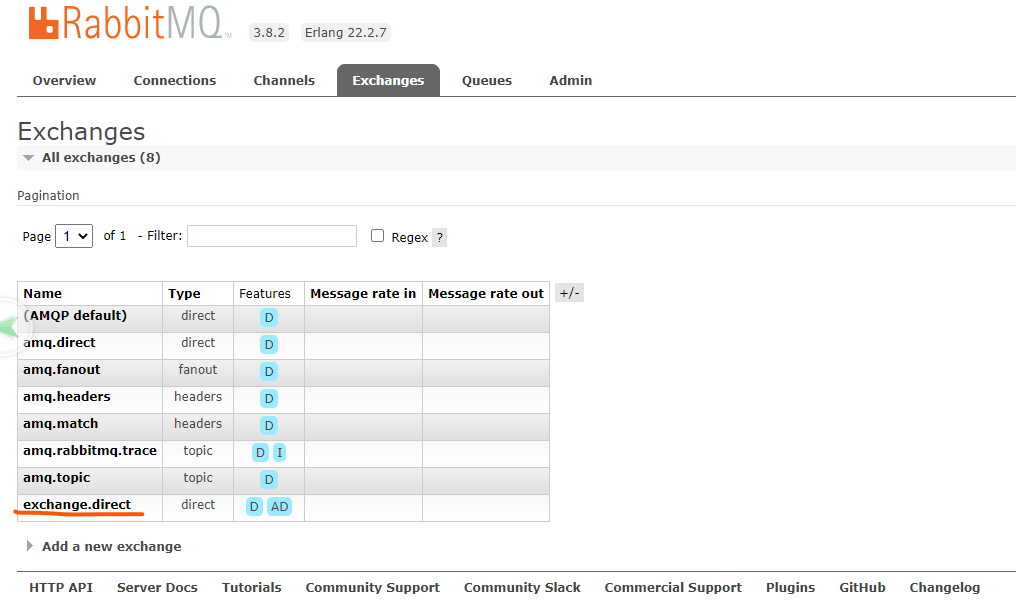Click the D feature badge for amq.direct
The width and height of the screenshot is (1016, 615).
[x=268, y=345]
